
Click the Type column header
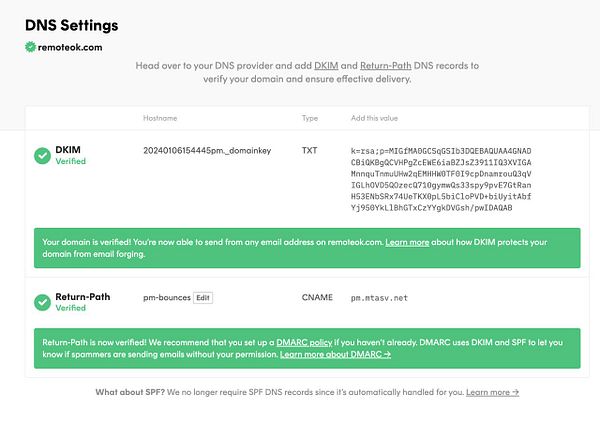pos(309,118)
